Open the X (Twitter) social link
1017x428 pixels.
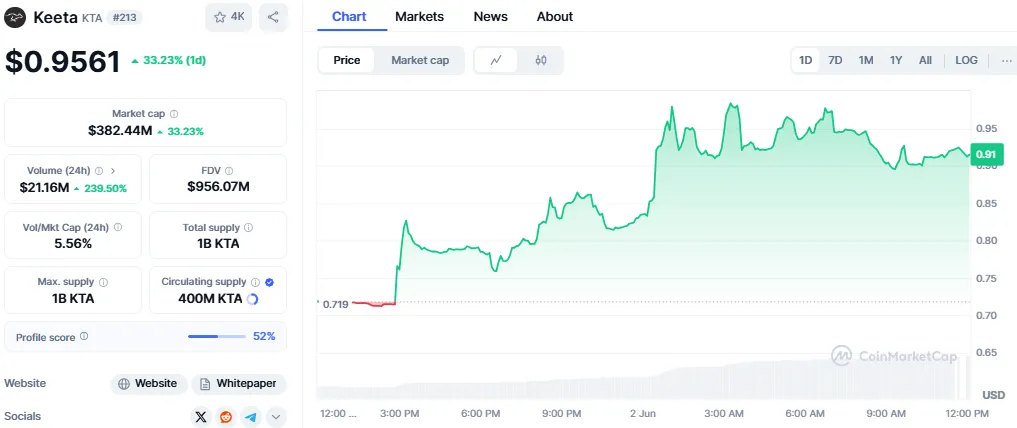[x=201, y=417]
